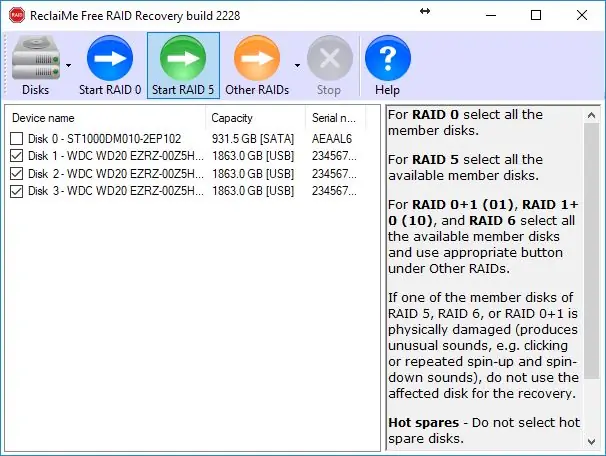Viewport: 606px width, 456px height.
Task: Click the 'For RAID 0 select all' instruction text
Action: pos(465,123)
